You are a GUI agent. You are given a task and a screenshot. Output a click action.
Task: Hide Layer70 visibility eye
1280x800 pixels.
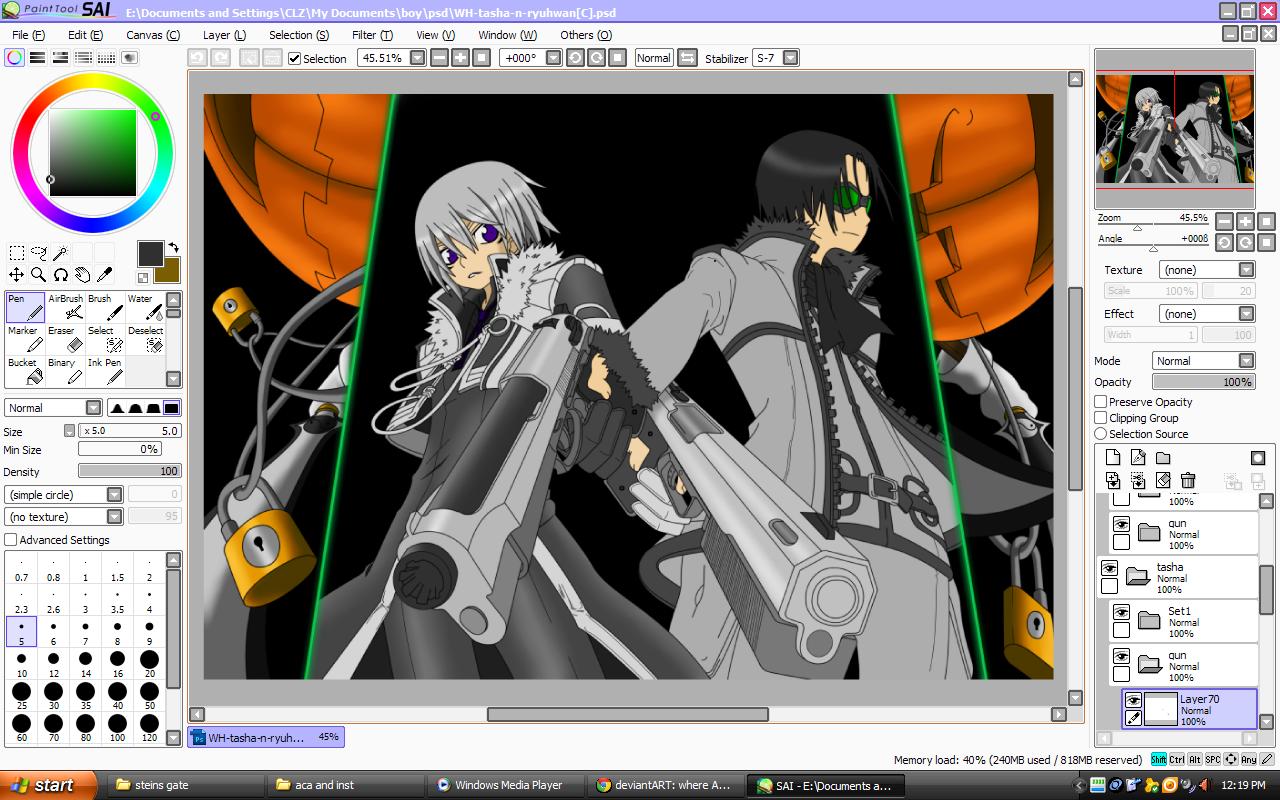(1134, 701)
